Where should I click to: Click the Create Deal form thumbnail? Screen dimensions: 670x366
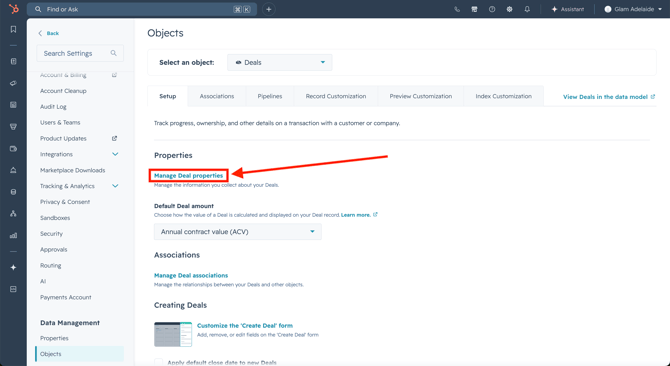tap(173, 334)
